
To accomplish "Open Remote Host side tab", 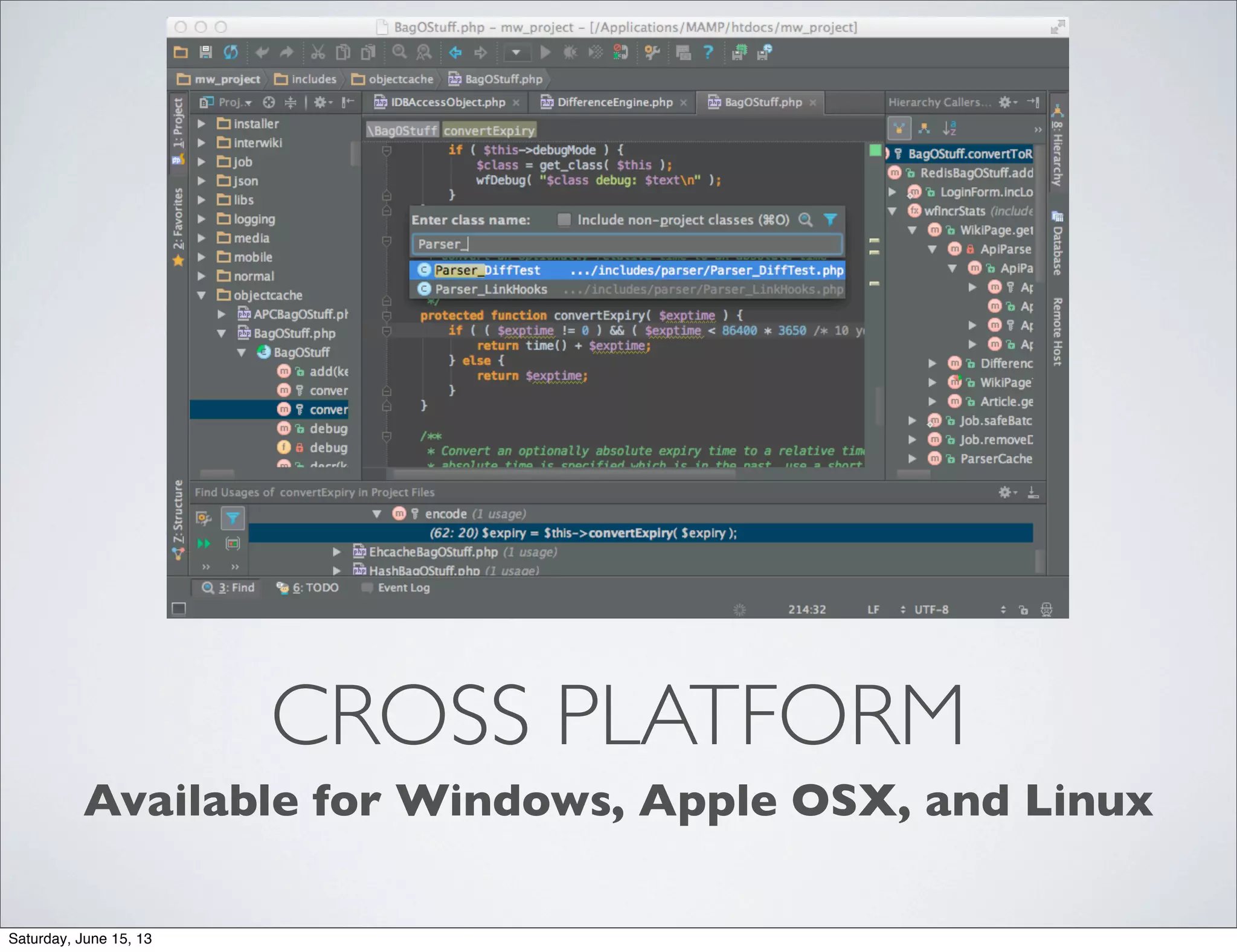I will pyautogui.click(x=1058, y=332).
